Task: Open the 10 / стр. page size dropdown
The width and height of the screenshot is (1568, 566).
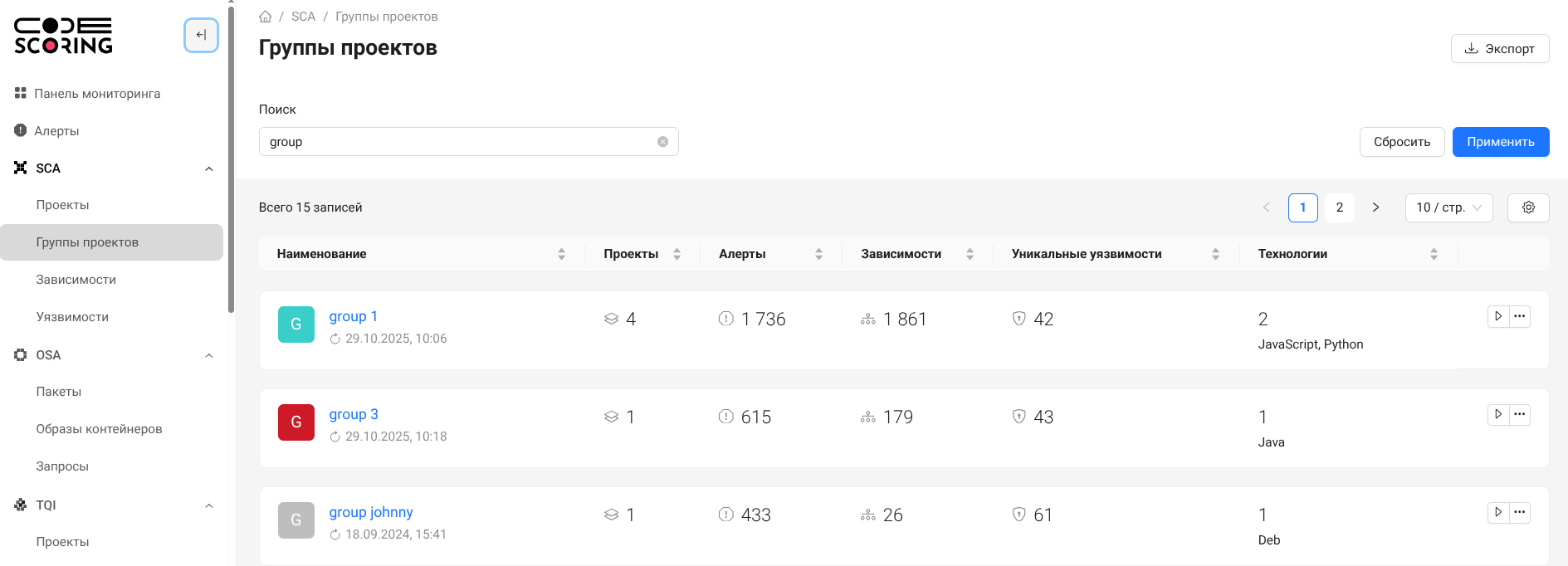Action: 1448,207
